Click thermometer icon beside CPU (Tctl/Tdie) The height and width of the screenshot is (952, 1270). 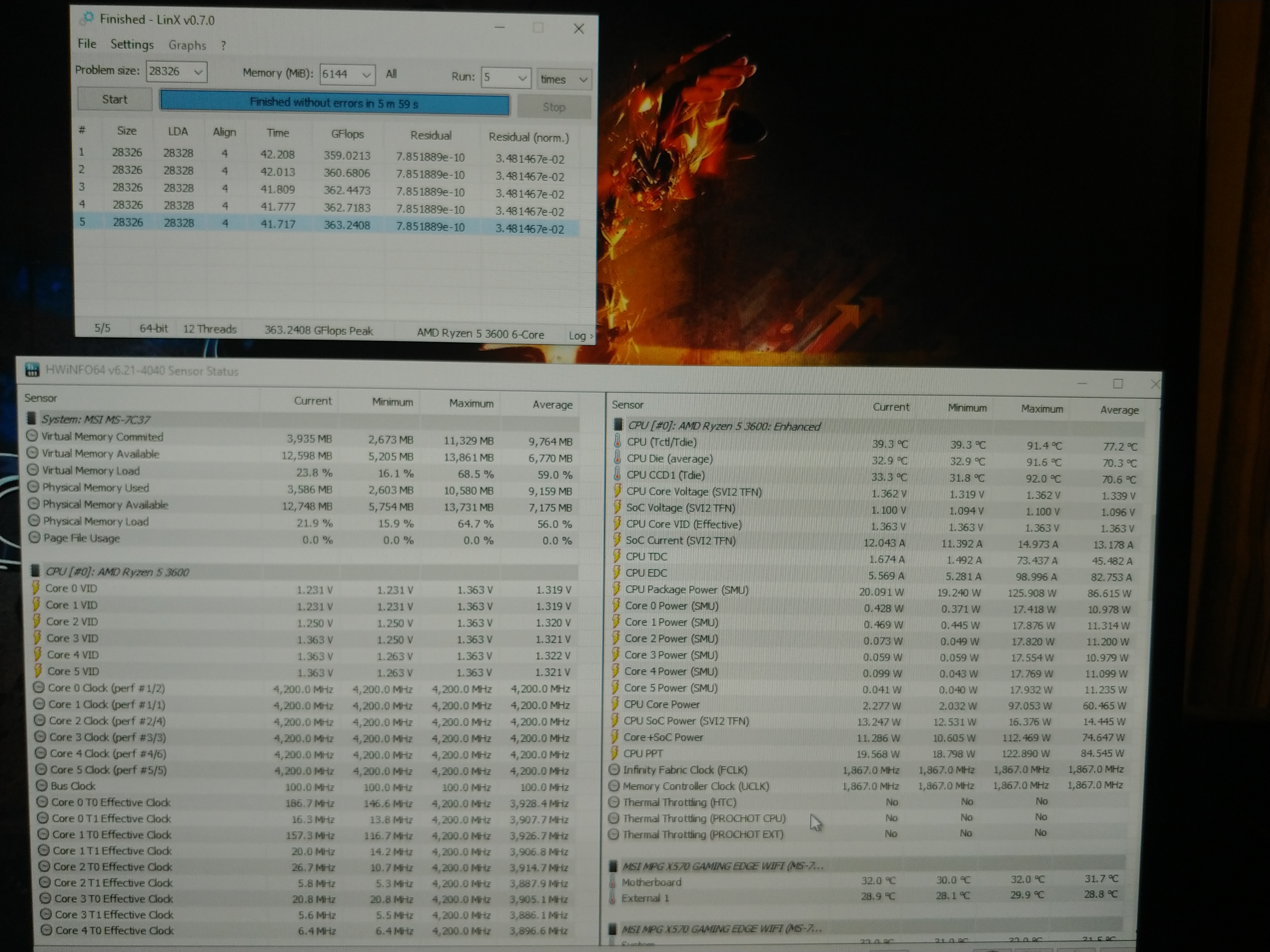(x=618, y=442)
